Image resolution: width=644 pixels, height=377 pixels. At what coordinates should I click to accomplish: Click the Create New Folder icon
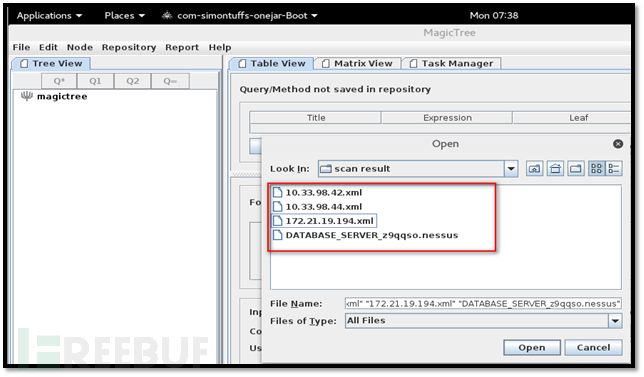576,168
